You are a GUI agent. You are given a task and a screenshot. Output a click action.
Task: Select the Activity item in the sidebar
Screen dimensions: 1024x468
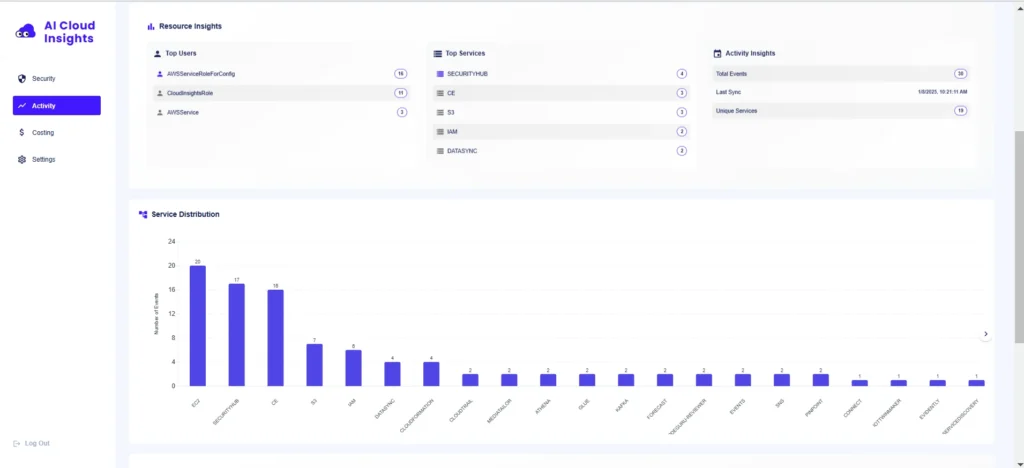[57, 106]
